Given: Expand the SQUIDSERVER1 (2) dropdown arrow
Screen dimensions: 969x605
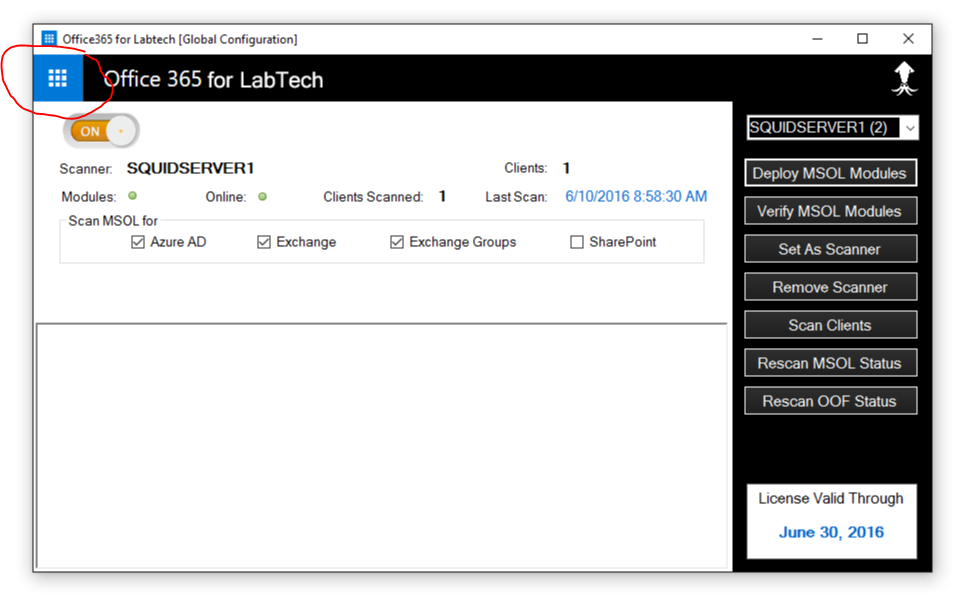Looking at the screenshot, I should [910, 128].
